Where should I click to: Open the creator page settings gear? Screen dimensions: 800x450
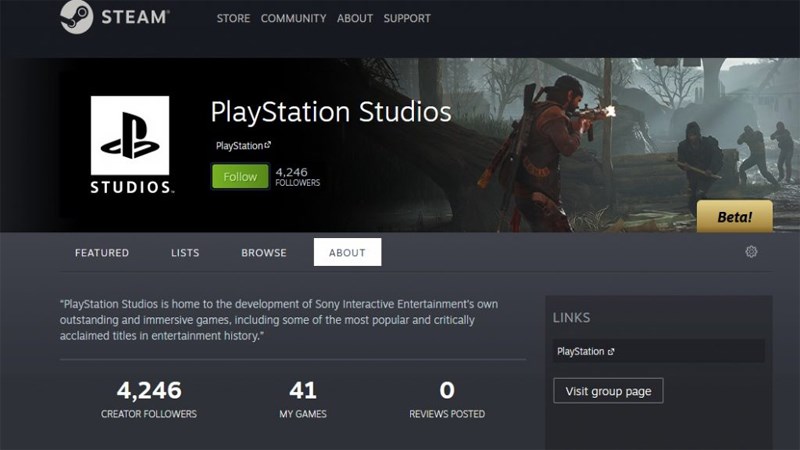coord(751,252)
